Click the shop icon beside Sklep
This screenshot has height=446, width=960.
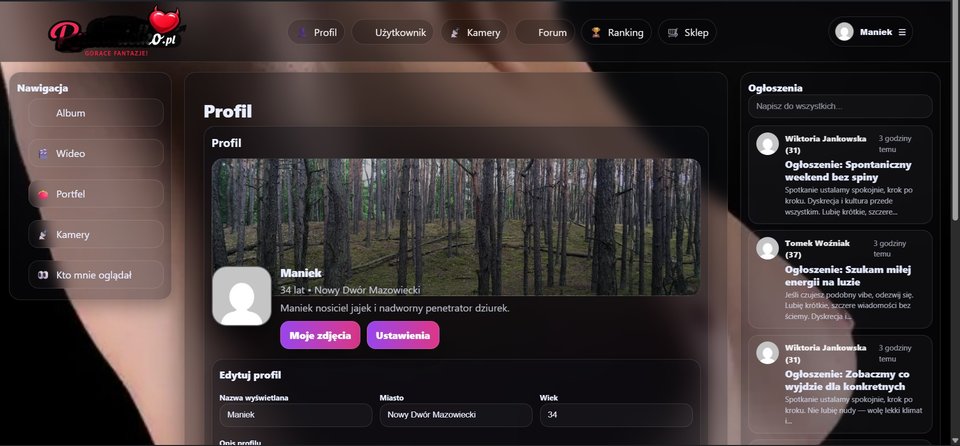click(673, 32)
